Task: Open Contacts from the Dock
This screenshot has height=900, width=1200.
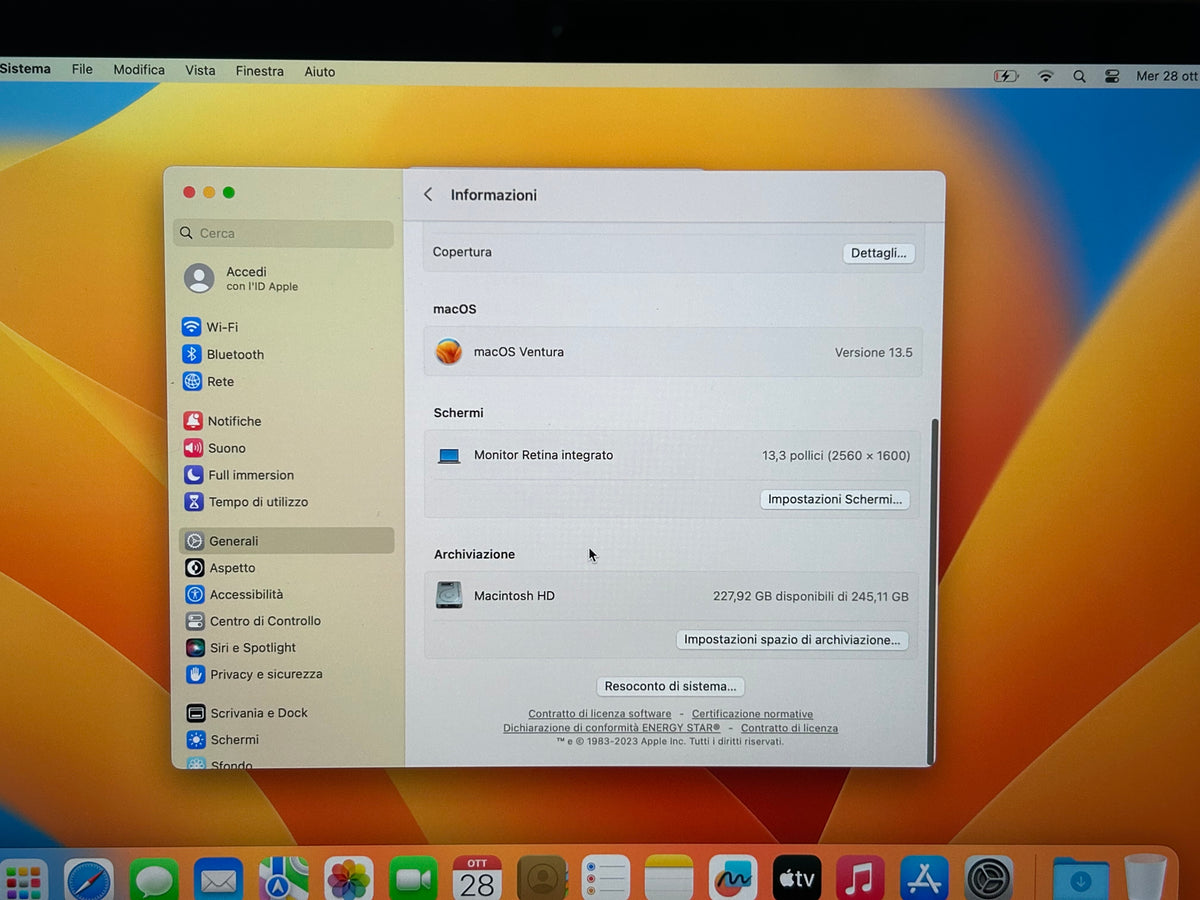Action: click(x=542, y=879)
